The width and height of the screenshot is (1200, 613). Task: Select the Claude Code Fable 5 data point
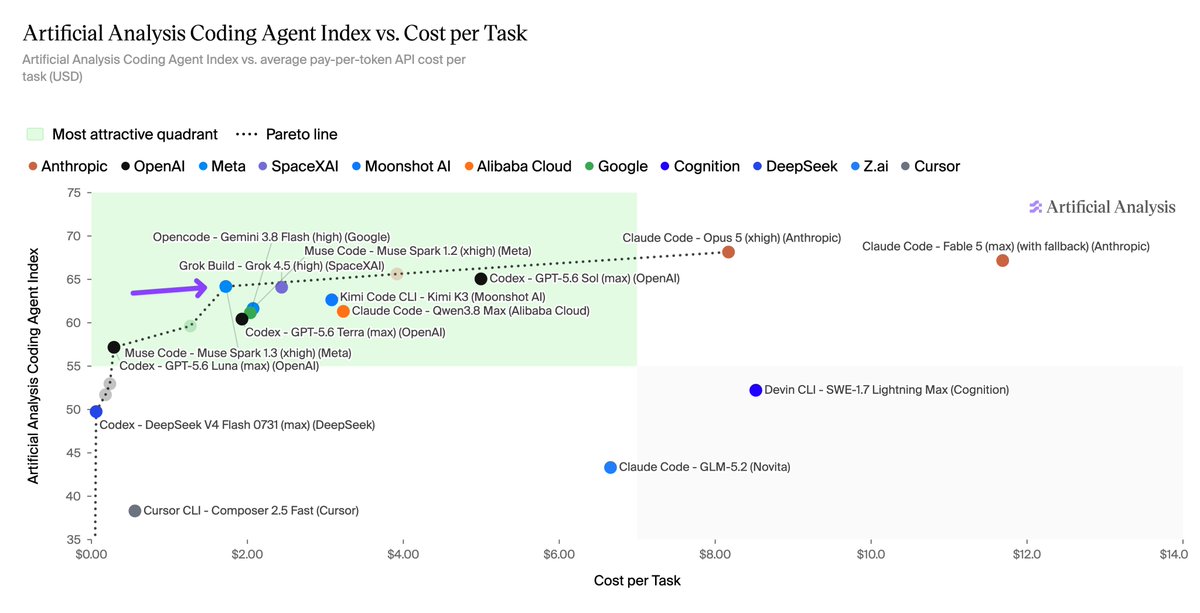point(1002,260)
